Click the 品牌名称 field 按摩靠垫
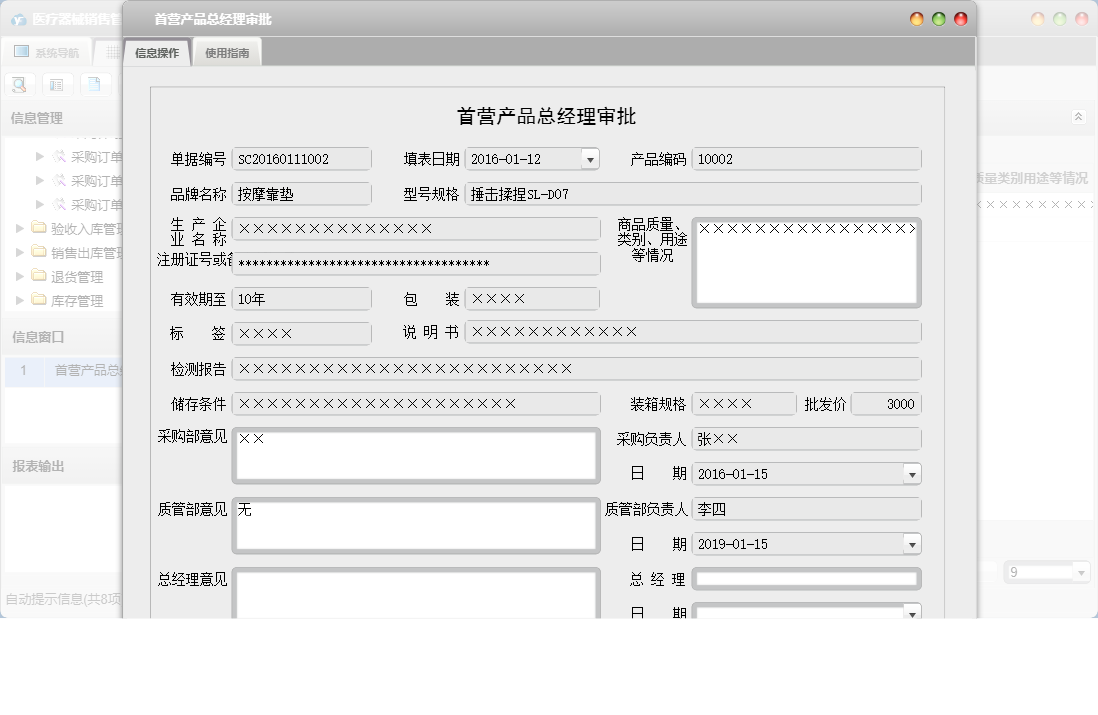Viewport: 1098px width, 715px height. (301, 194)
